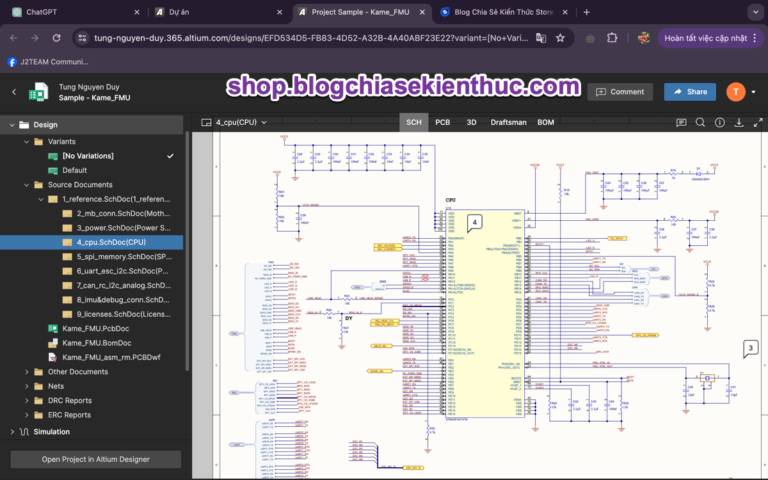The width and height of the screenshot is (768, 480).
Task: Open the comments panel icon in viewer toolbar
Action: coord(681,122)
